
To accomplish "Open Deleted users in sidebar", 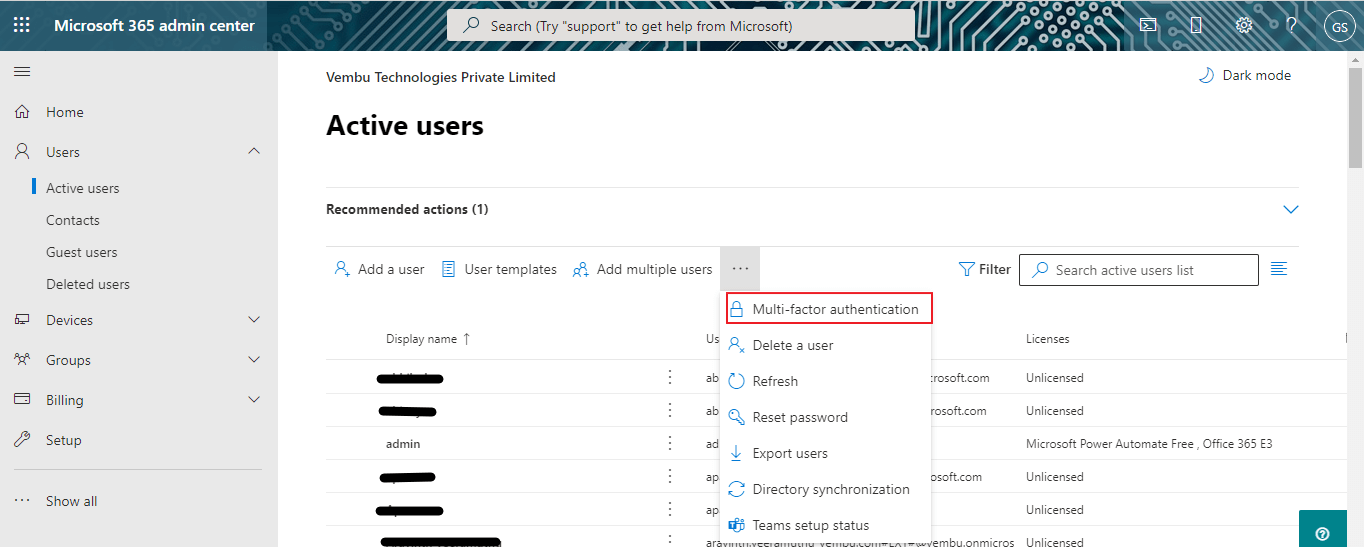I will click(x=88, y=284).
